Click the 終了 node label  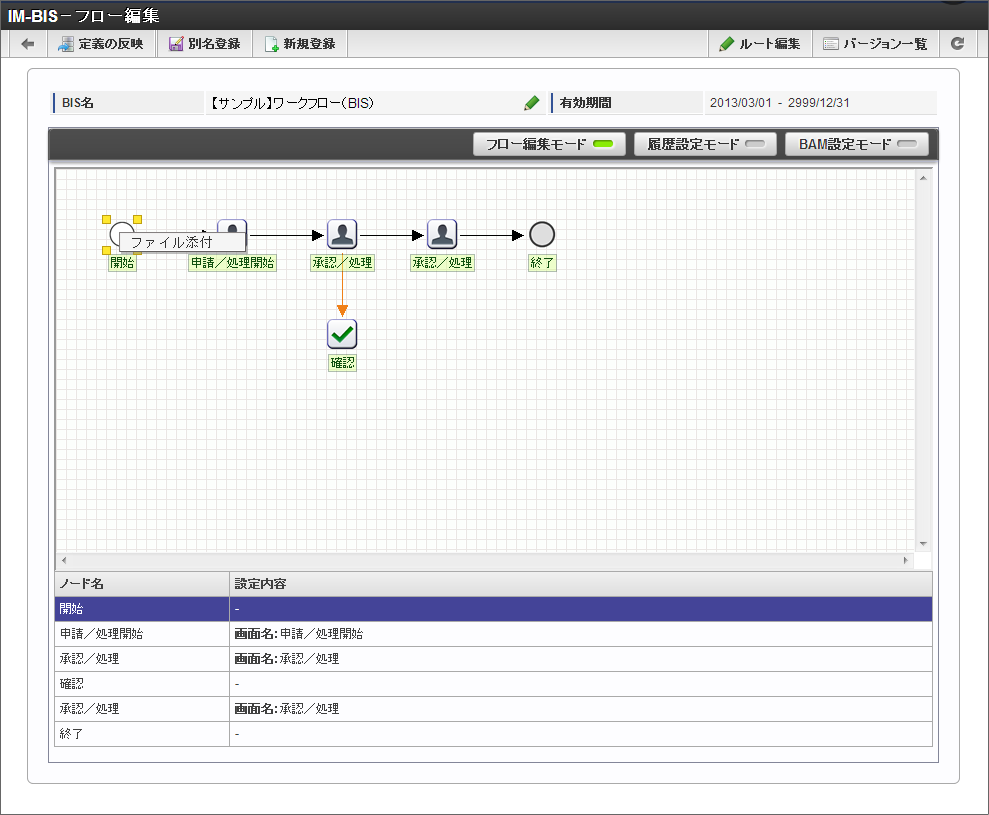[x=542, y=262]
